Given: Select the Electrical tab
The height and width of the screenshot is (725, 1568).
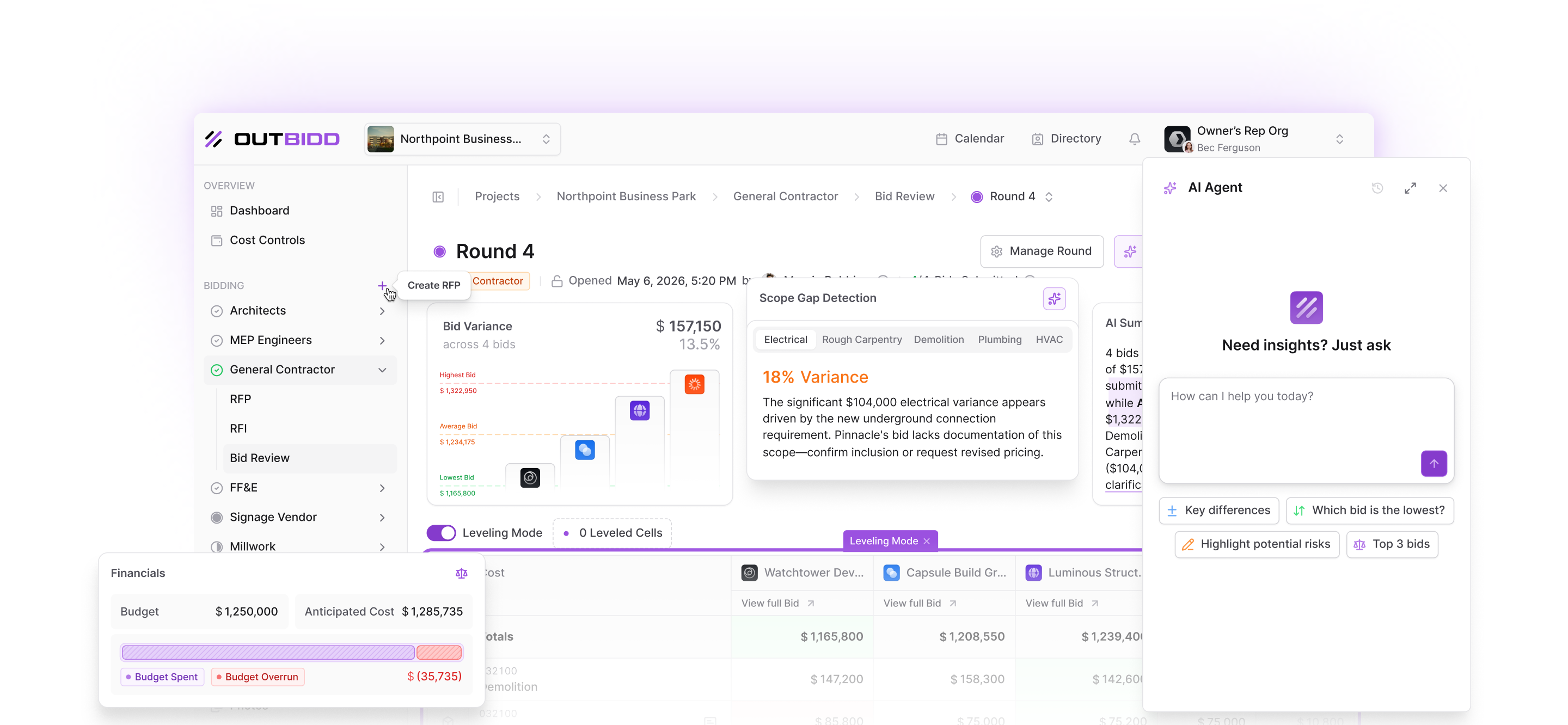Looking at the screenshot, I should [x=785, y=340].
